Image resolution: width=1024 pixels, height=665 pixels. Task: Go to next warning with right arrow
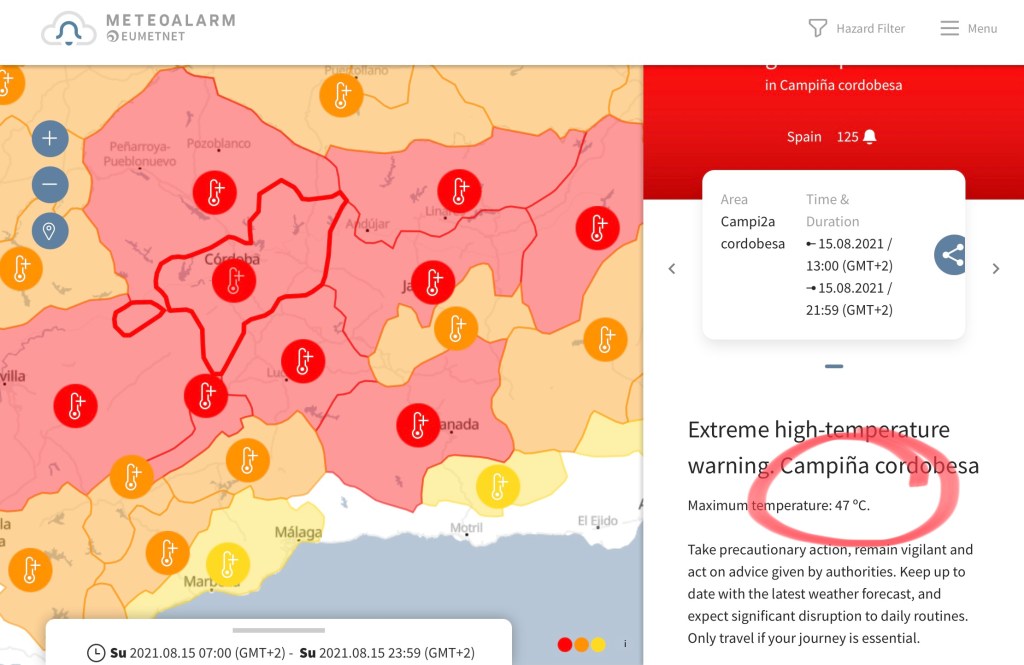(995, 268)
